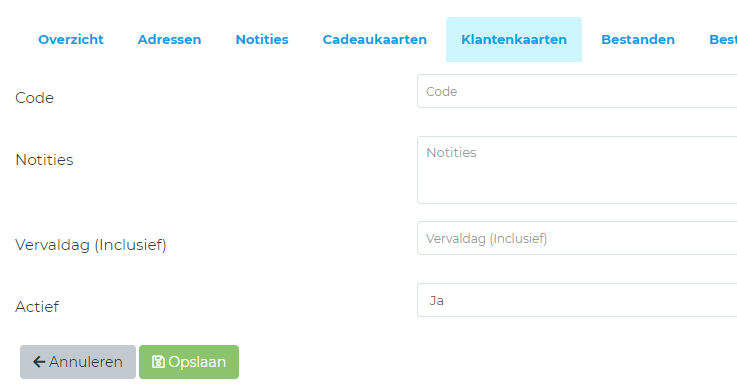
Task: Click the Code field label
Action: (x=34, y=98)
